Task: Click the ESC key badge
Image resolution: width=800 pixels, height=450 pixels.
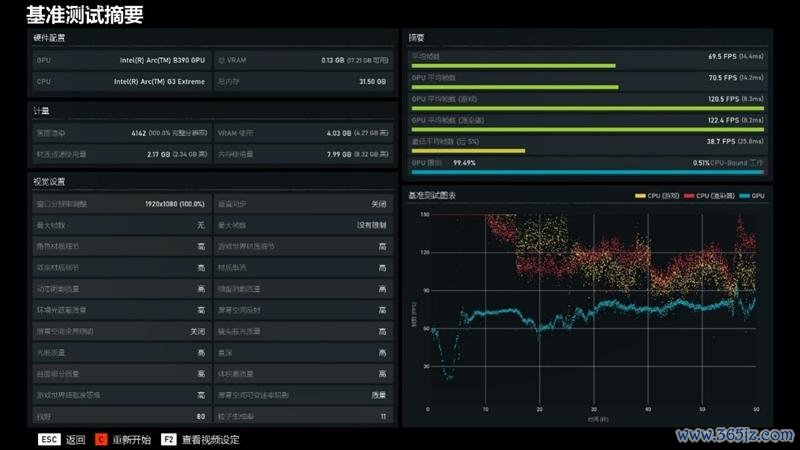Action: tap(49, 439)
